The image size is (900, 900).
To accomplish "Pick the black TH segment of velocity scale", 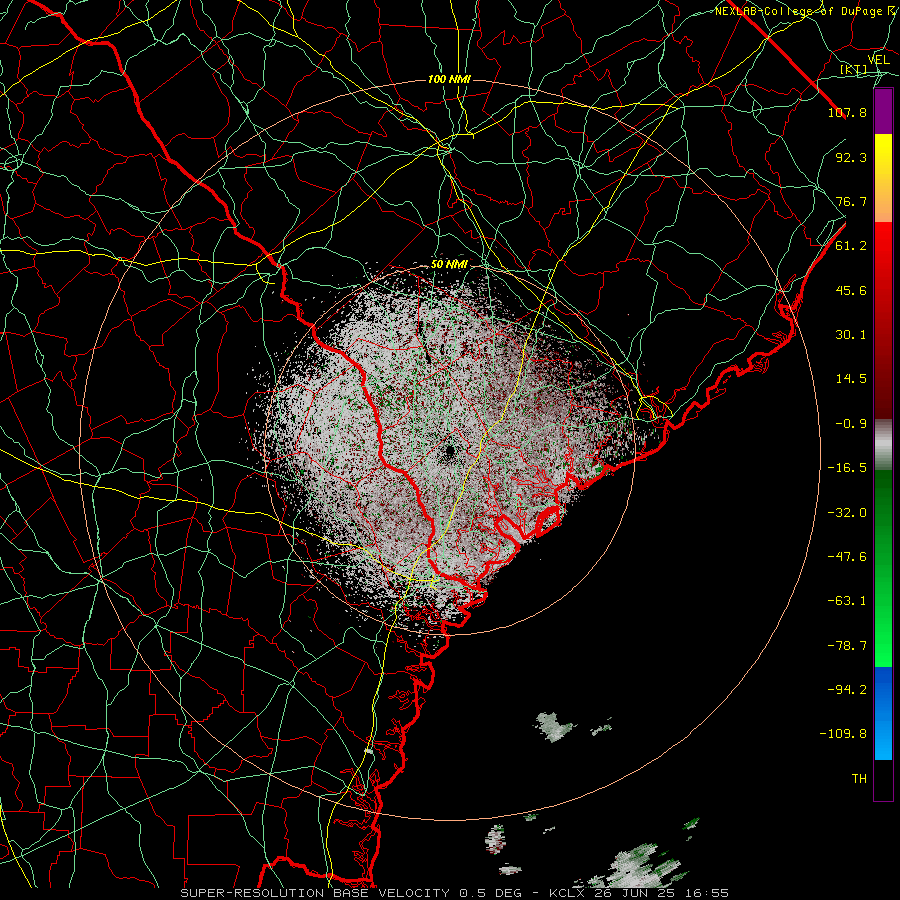I will 883,780.
